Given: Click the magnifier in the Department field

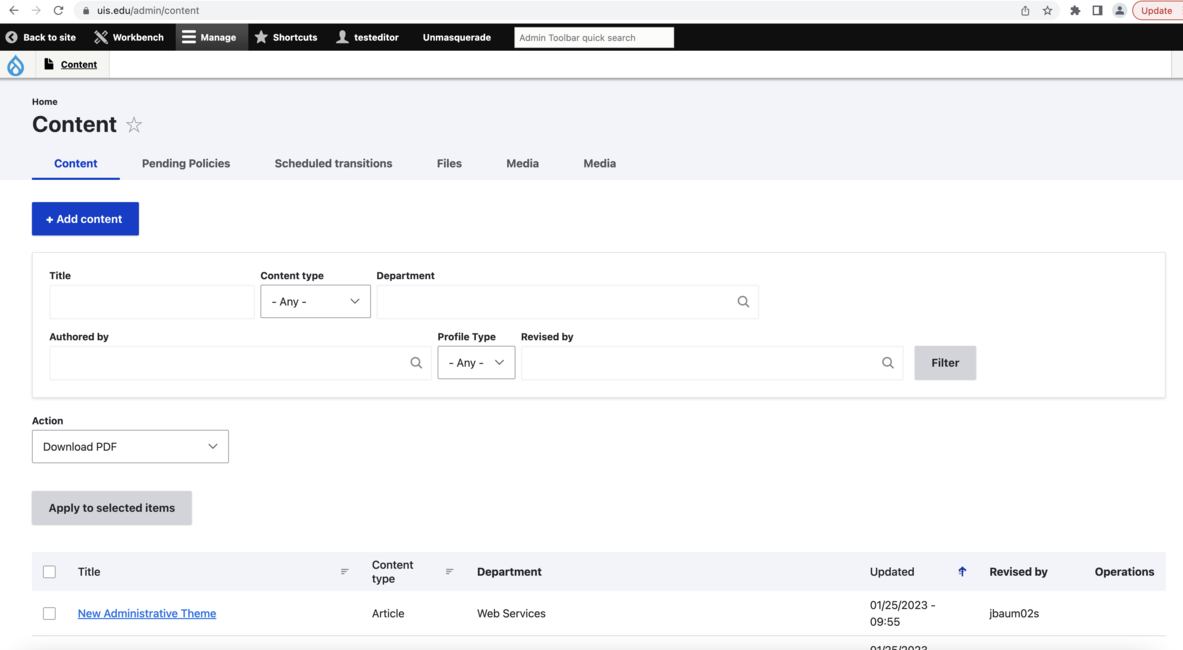Looking at the screenshot, I should click(743, 301).
